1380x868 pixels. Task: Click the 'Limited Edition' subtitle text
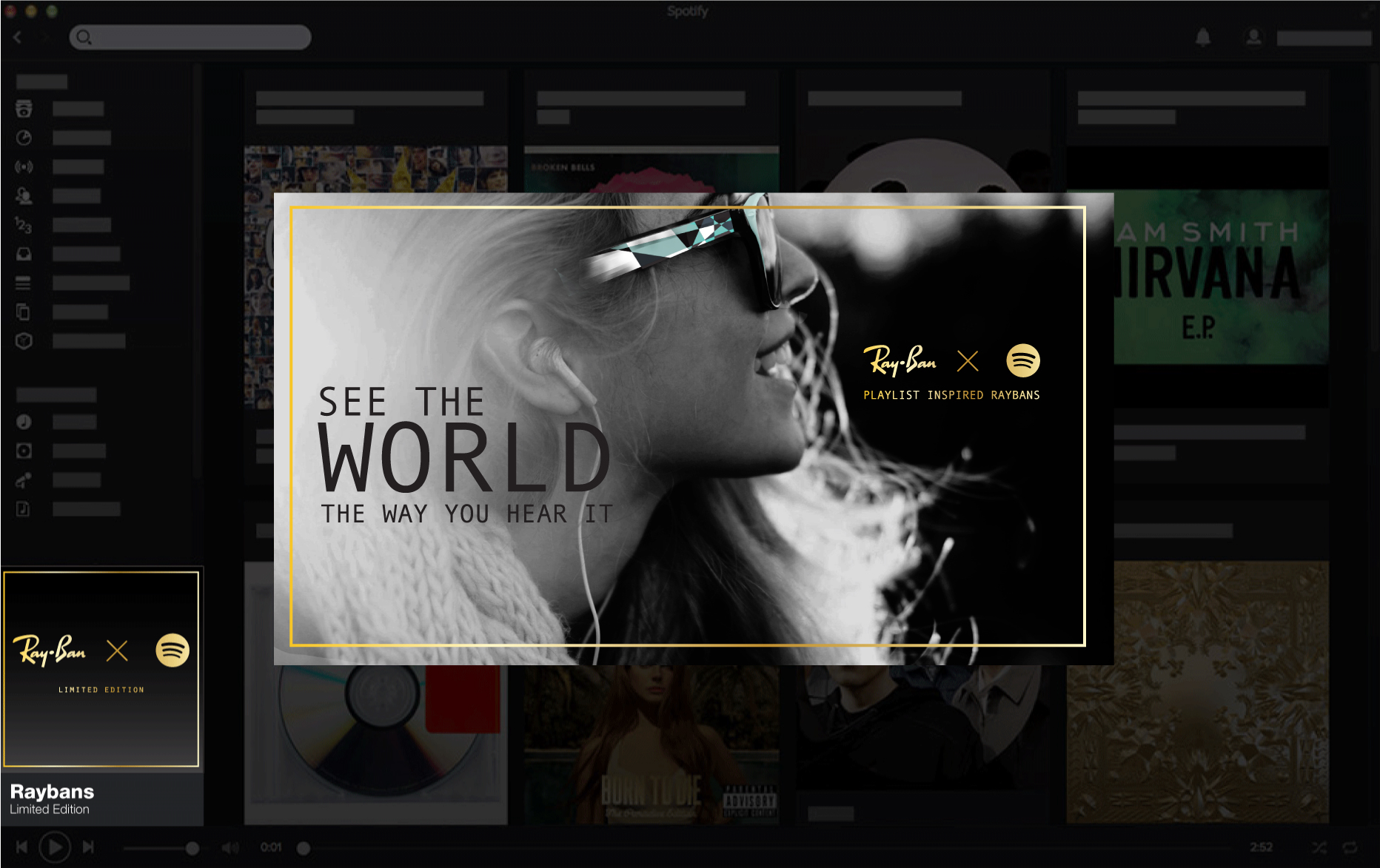[50, 810]
